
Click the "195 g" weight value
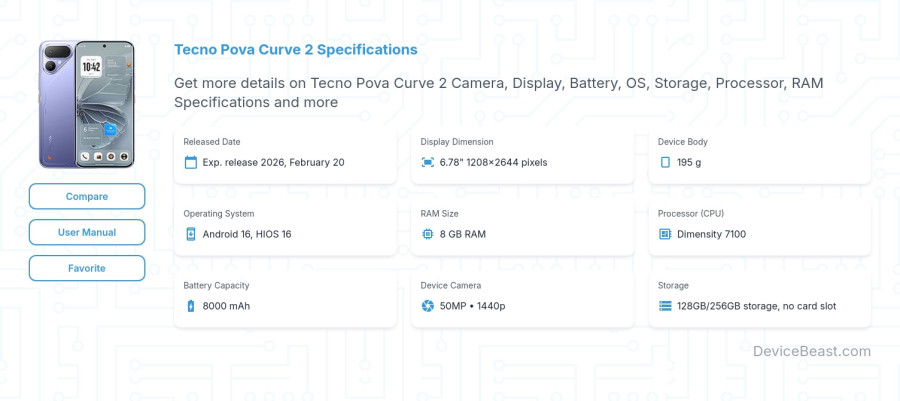[x=689, y=162]
